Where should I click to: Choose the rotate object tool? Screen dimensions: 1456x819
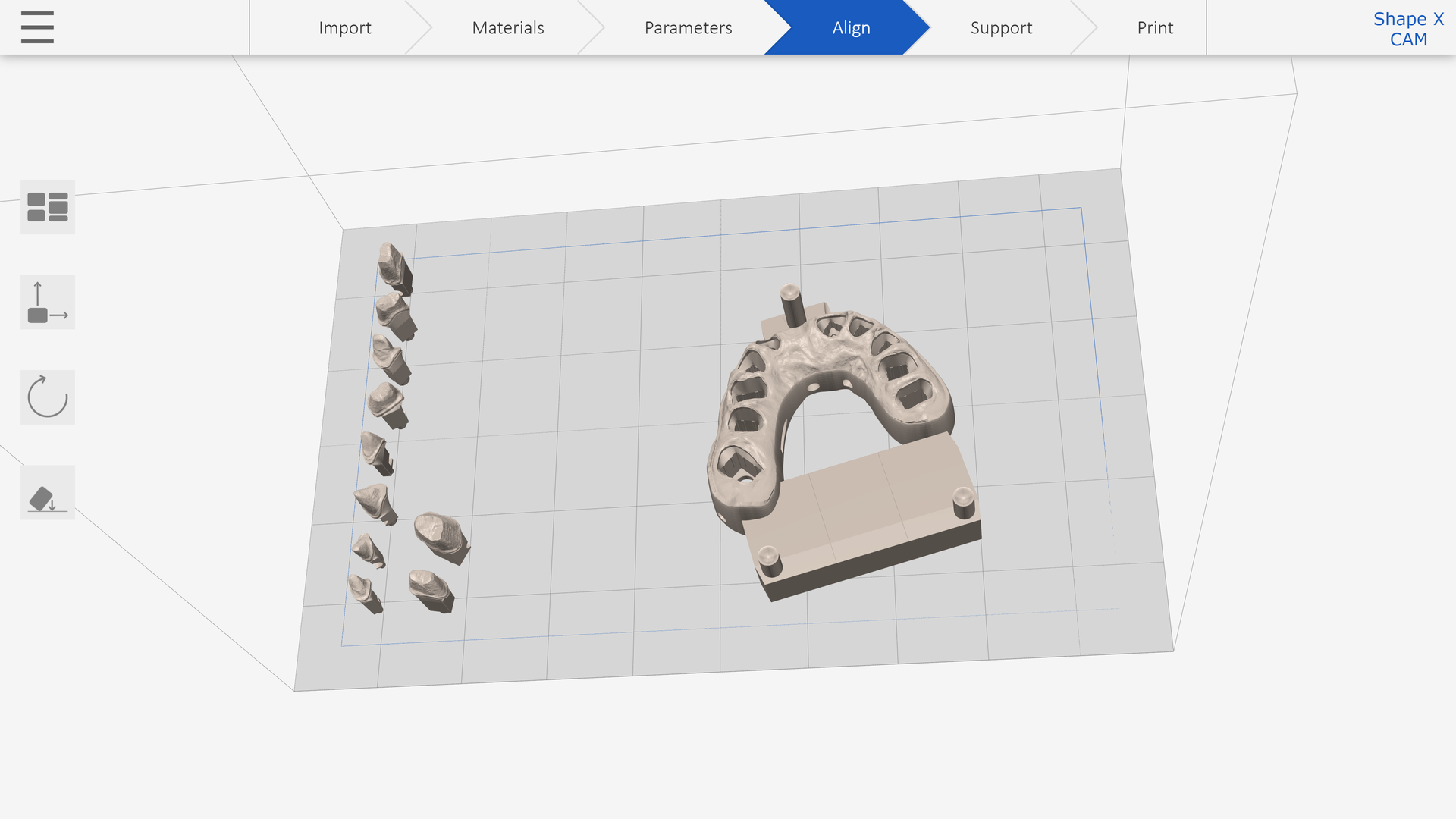point(48,397)
